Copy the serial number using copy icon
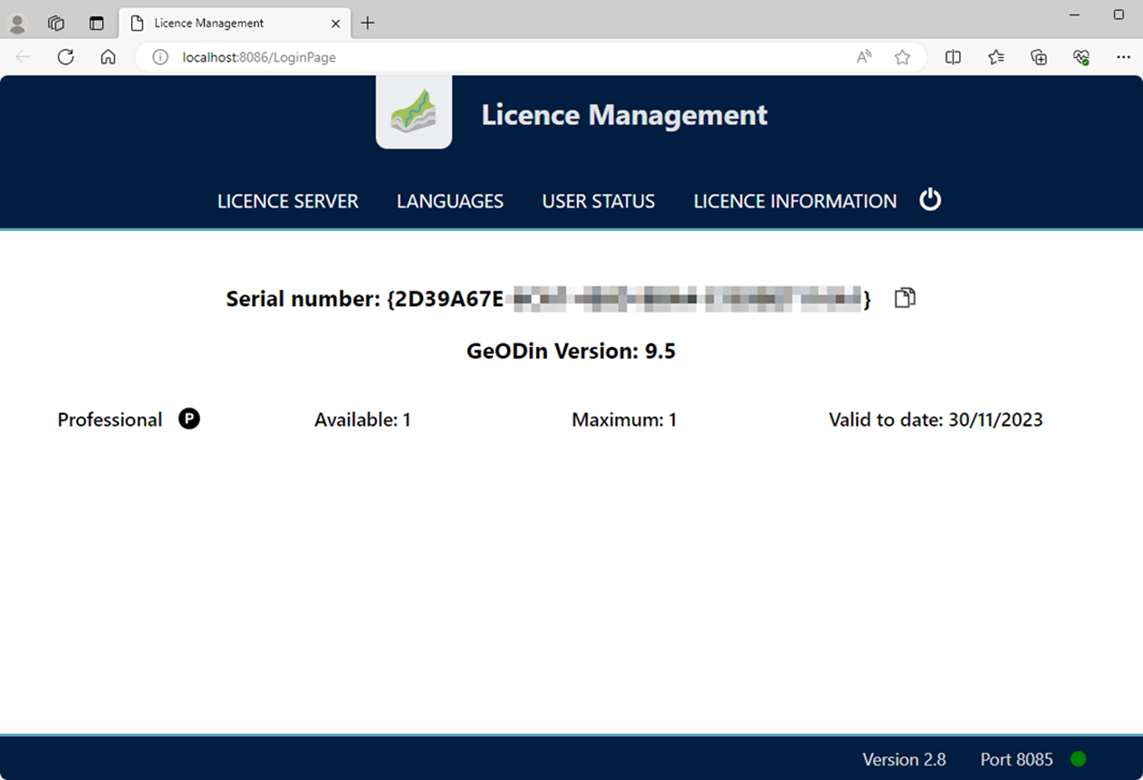Viewport: 1143px width, 780px height. pos(904,298)
